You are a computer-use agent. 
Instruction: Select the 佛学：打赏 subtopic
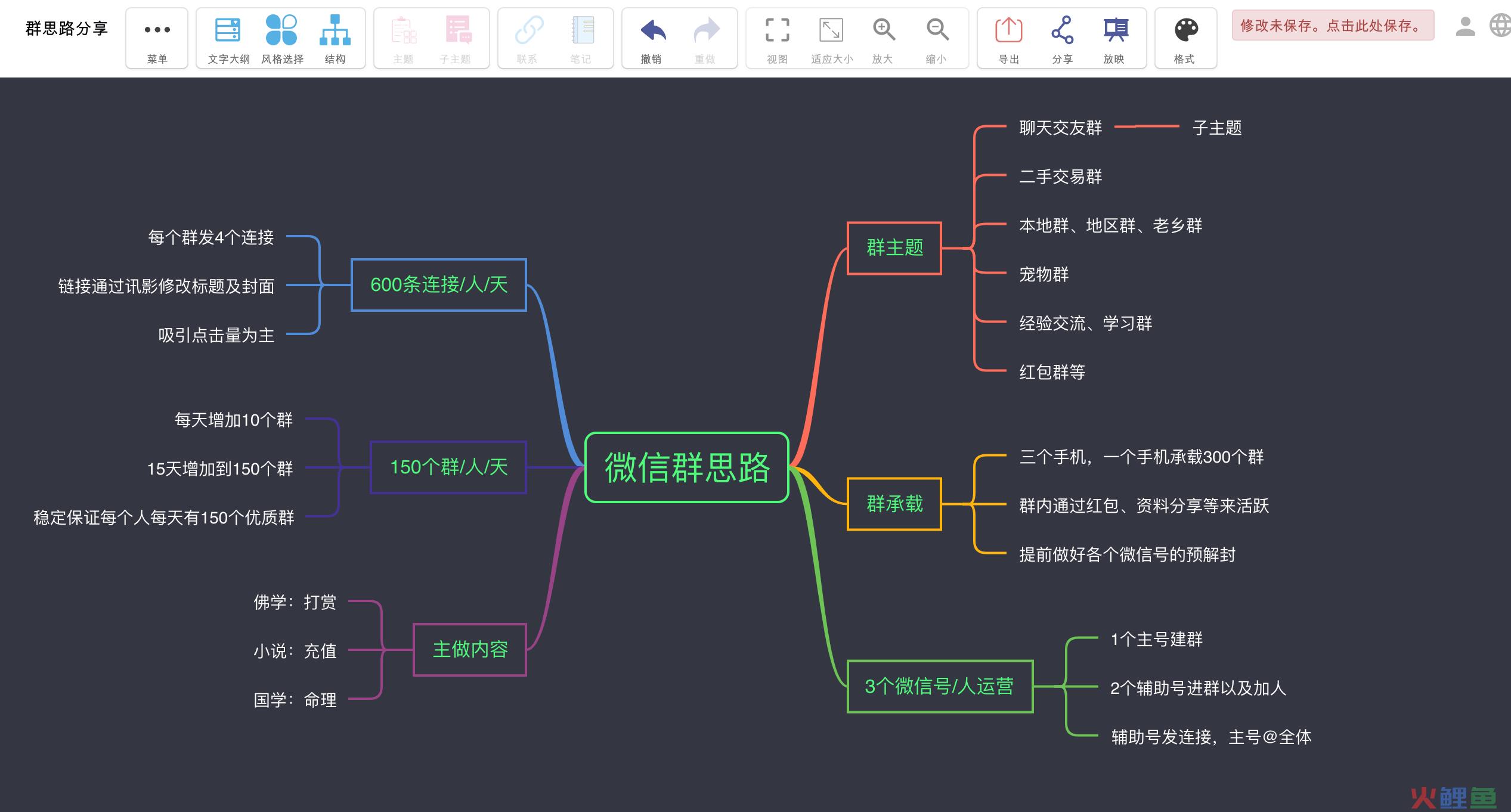[x=295, y=602]
